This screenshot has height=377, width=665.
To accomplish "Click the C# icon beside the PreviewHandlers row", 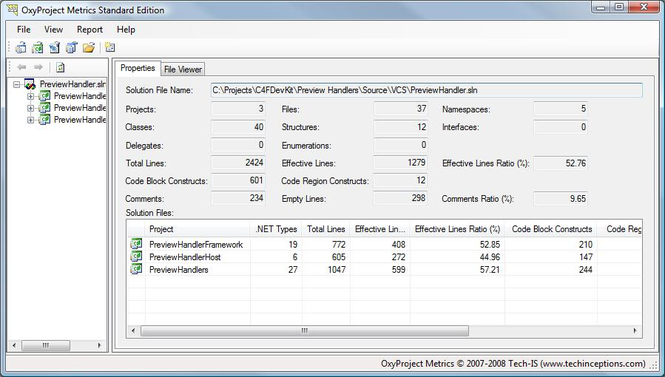I will tap(136, 269).
